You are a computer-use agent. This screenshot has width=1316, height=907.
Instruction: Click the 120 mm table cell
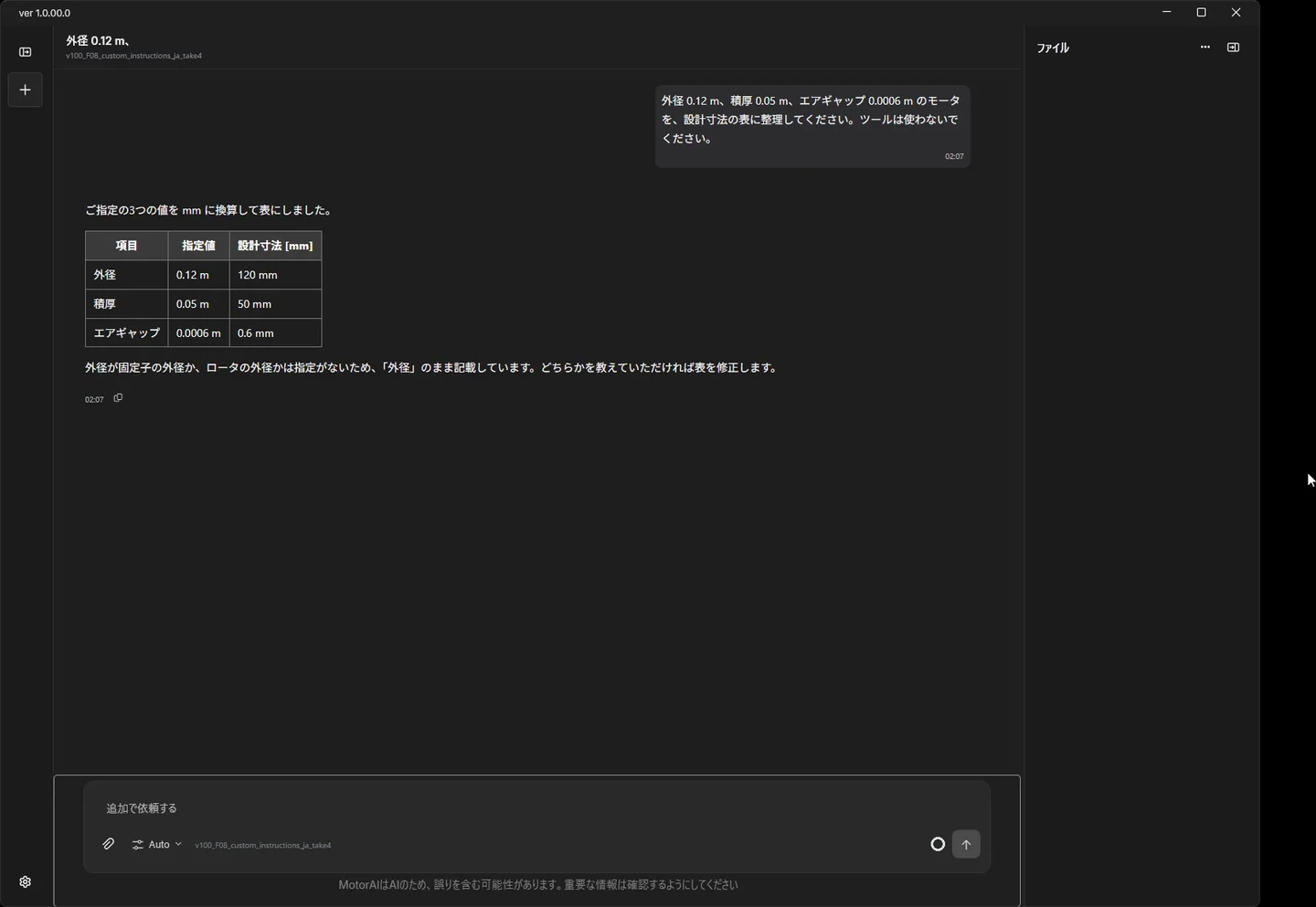point(275,275)
